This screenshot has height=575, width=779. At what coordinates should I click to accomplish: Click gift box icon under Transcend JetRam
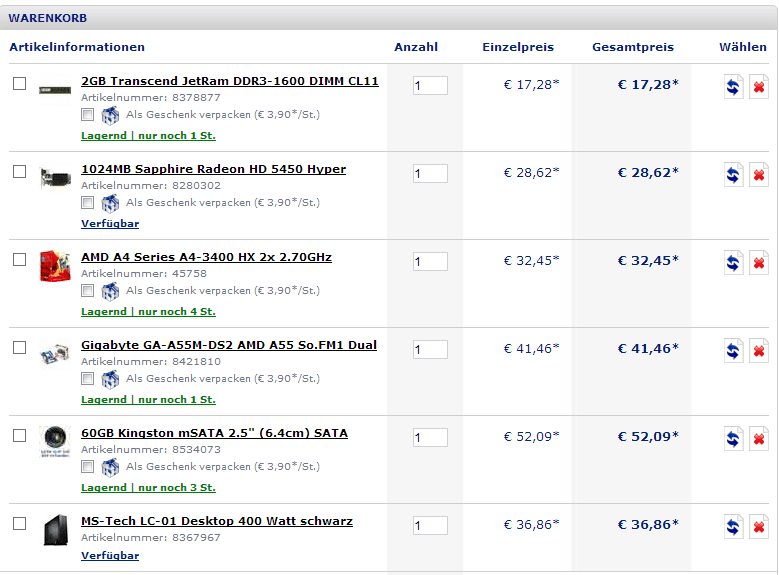tap(110, 115)
